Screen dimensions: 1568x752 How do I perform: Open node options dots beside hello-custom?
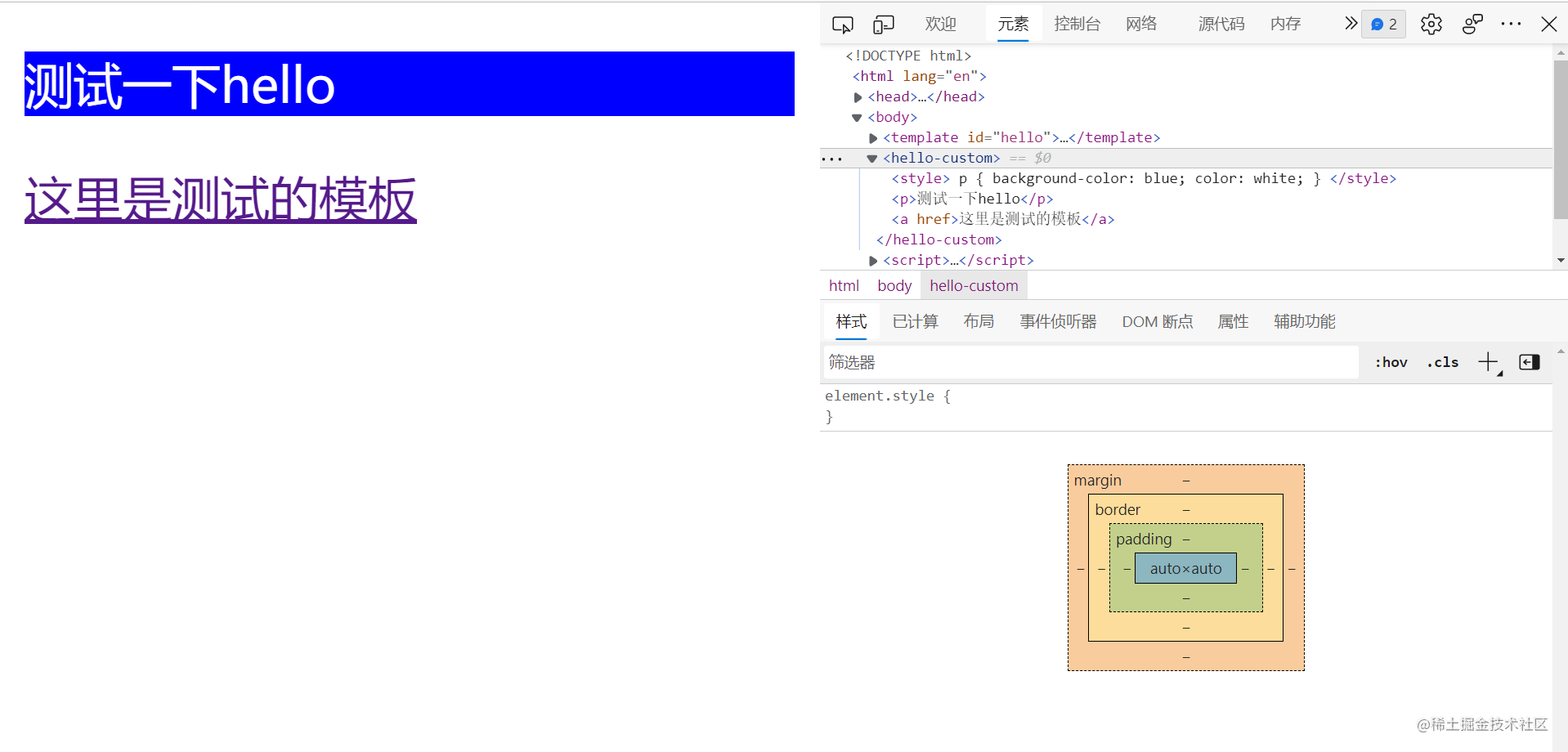(832, 158)
